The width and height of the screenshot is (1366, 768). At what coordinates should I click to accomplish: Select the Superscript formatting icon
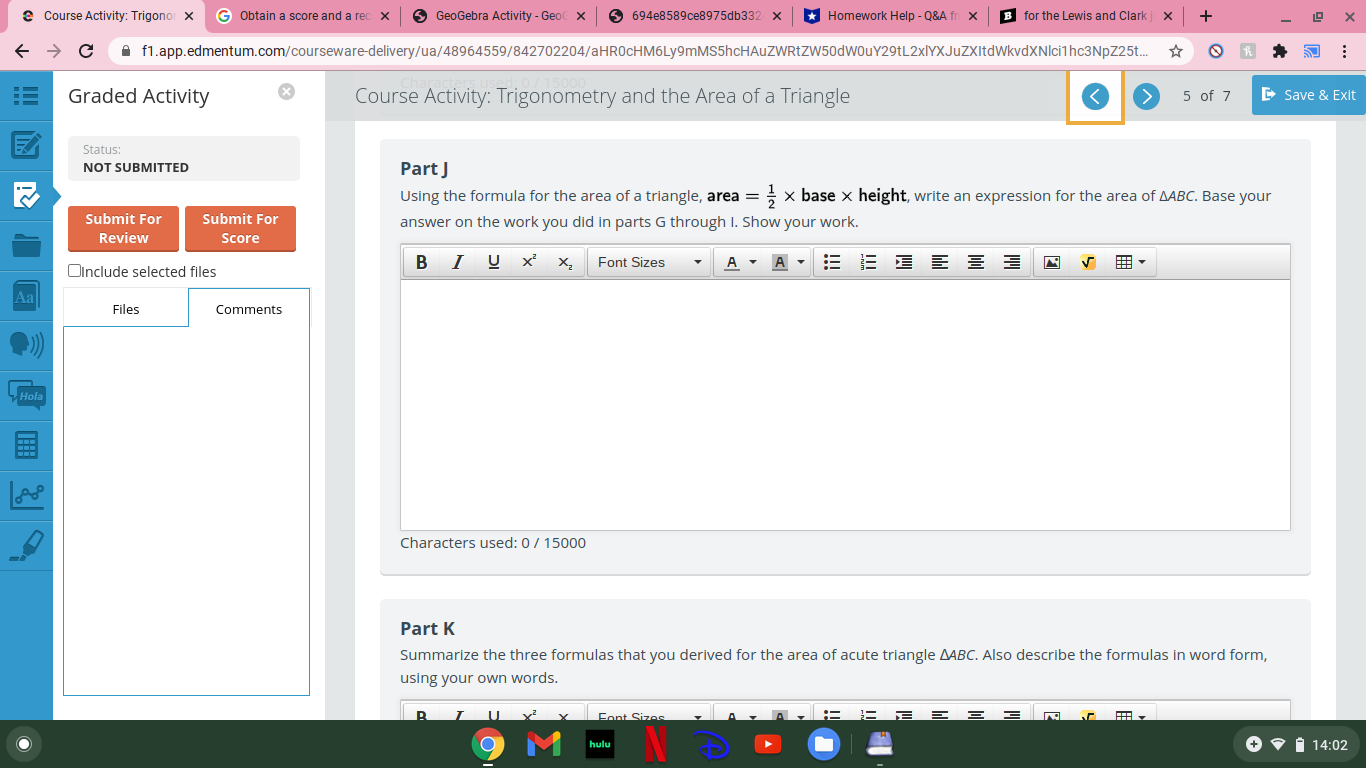[x=528, y=262]
